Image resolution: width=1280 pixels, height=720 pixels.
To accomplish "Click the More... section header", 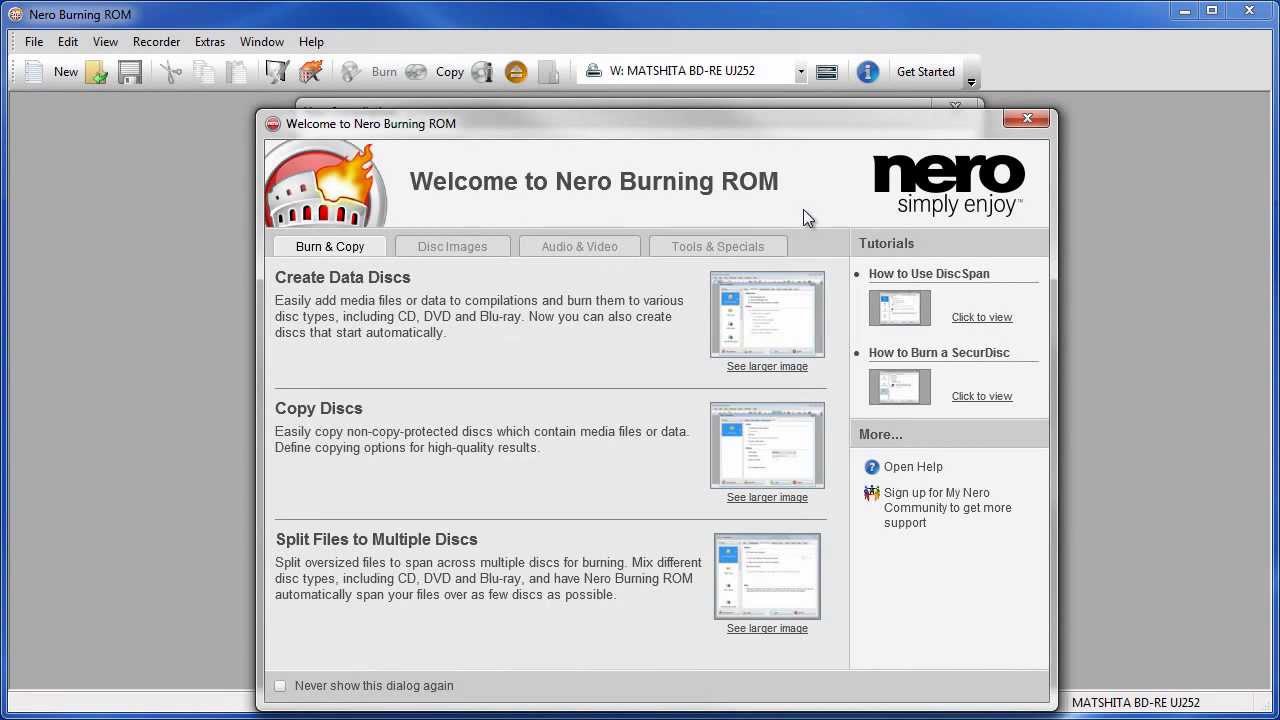I will coord(881,435).
